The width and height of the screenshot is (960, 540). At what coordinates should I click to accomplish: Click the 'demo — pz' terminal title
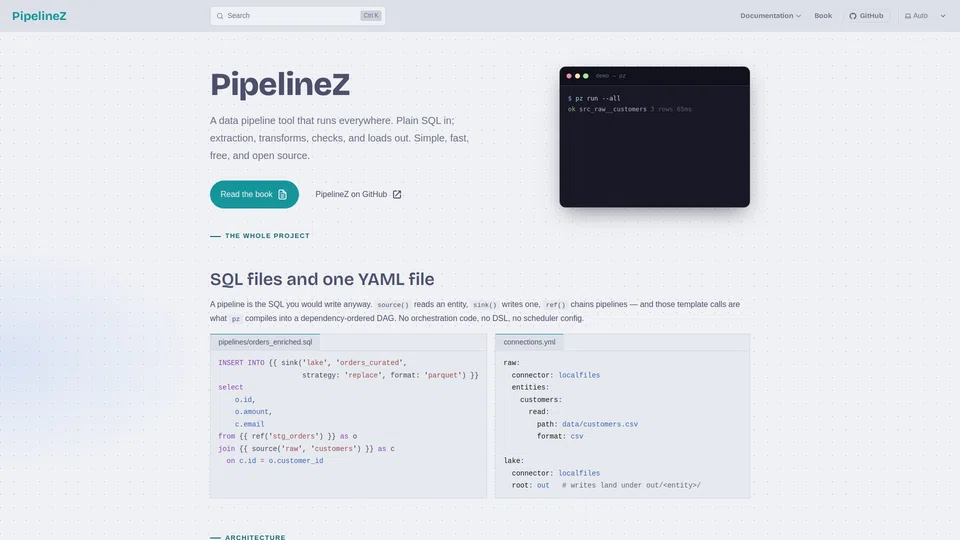pos(610,76)
